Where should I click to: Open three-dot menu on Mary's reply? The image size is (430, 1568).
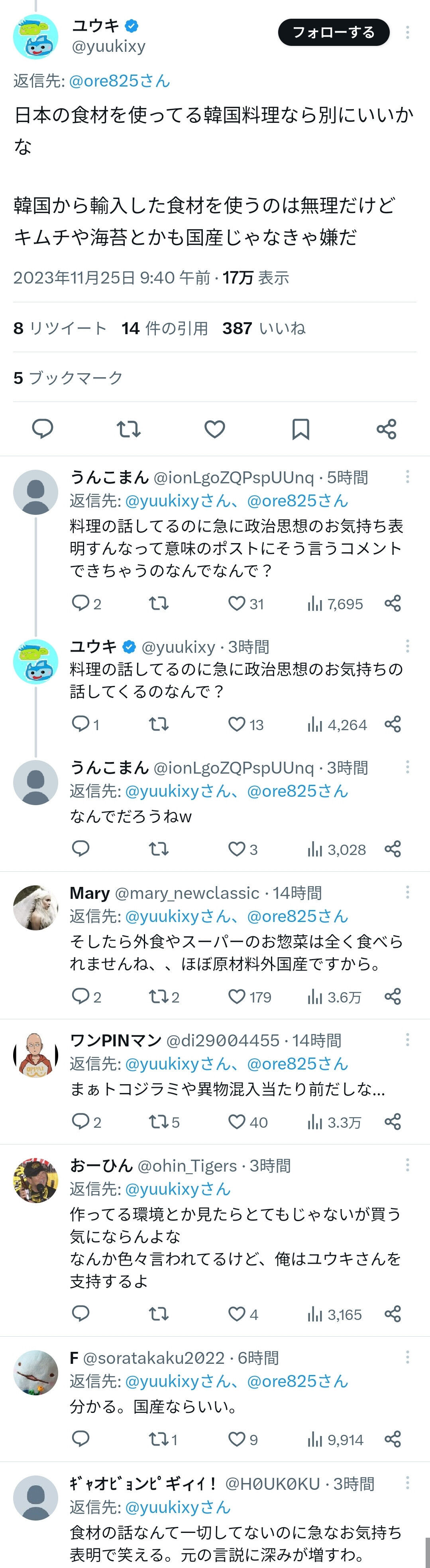pyautogui.click(x=408, y=892)
